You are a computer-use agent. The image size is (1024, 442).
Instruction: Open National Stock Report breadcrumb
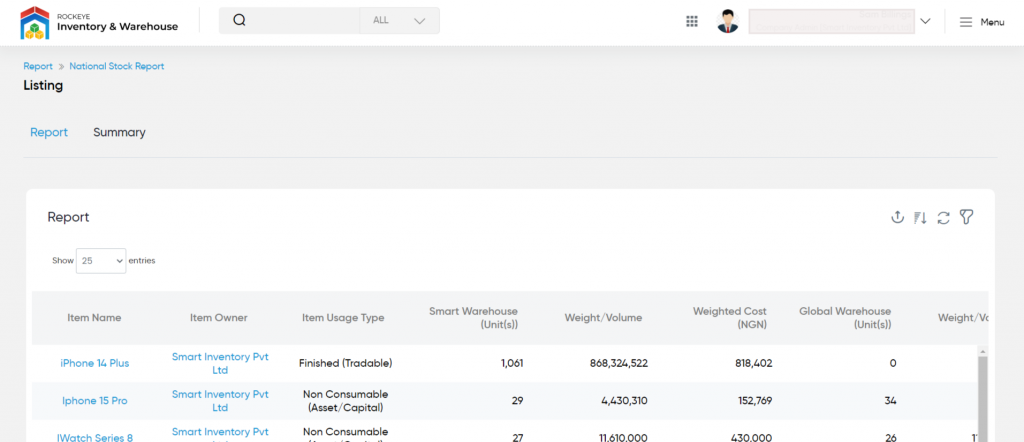pyautogui.click(x=117, y=67)
